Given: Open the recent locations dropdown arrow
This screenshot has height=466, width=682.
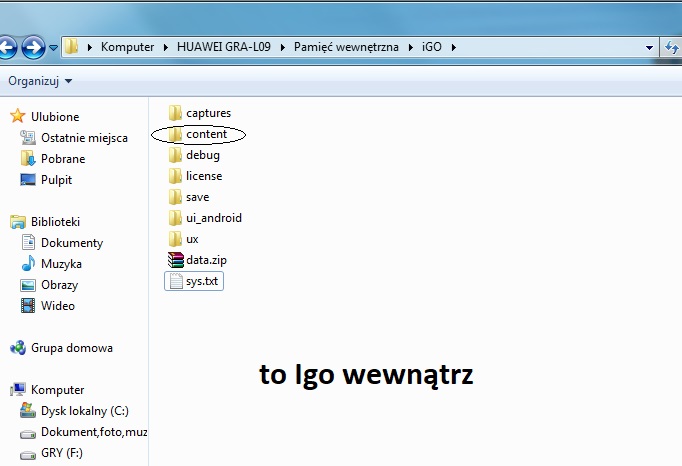Looking at the screenshot, I should coord(52,48).
